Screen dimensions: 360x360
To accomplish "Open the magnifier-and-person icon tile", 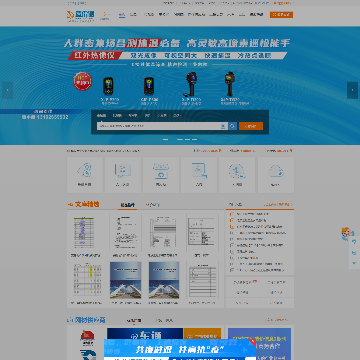I will (85, 175).
